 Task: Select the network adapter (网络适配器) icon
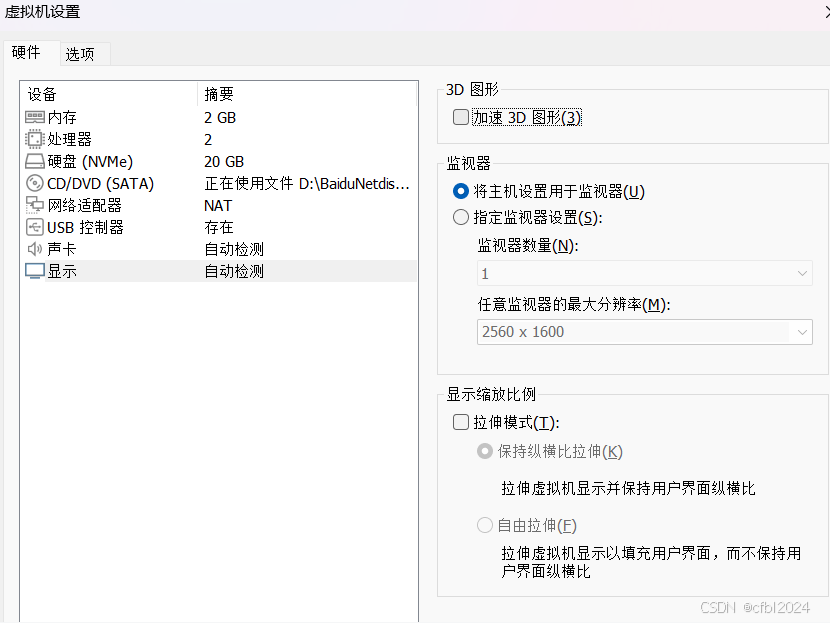[35, 205]
